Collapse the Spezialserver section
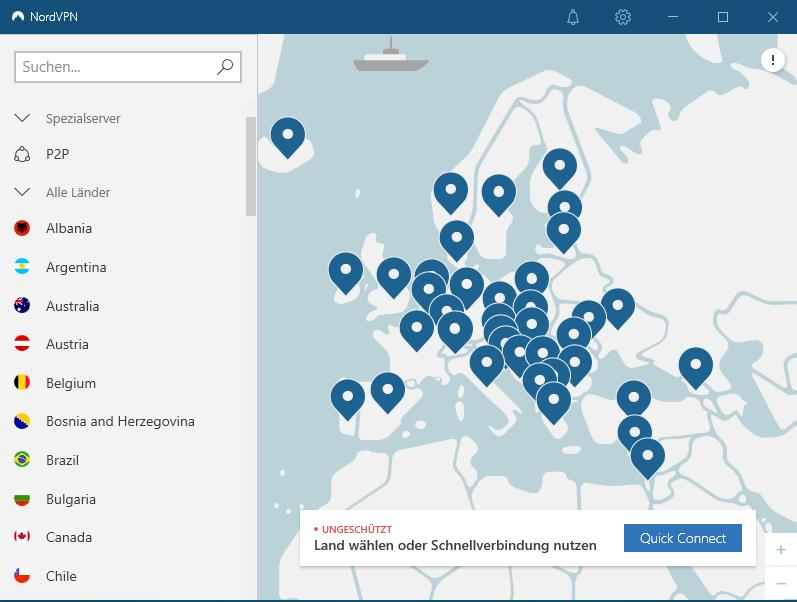Image resolution: width=797 pixels, height=602 pixels. coord(22,118)
